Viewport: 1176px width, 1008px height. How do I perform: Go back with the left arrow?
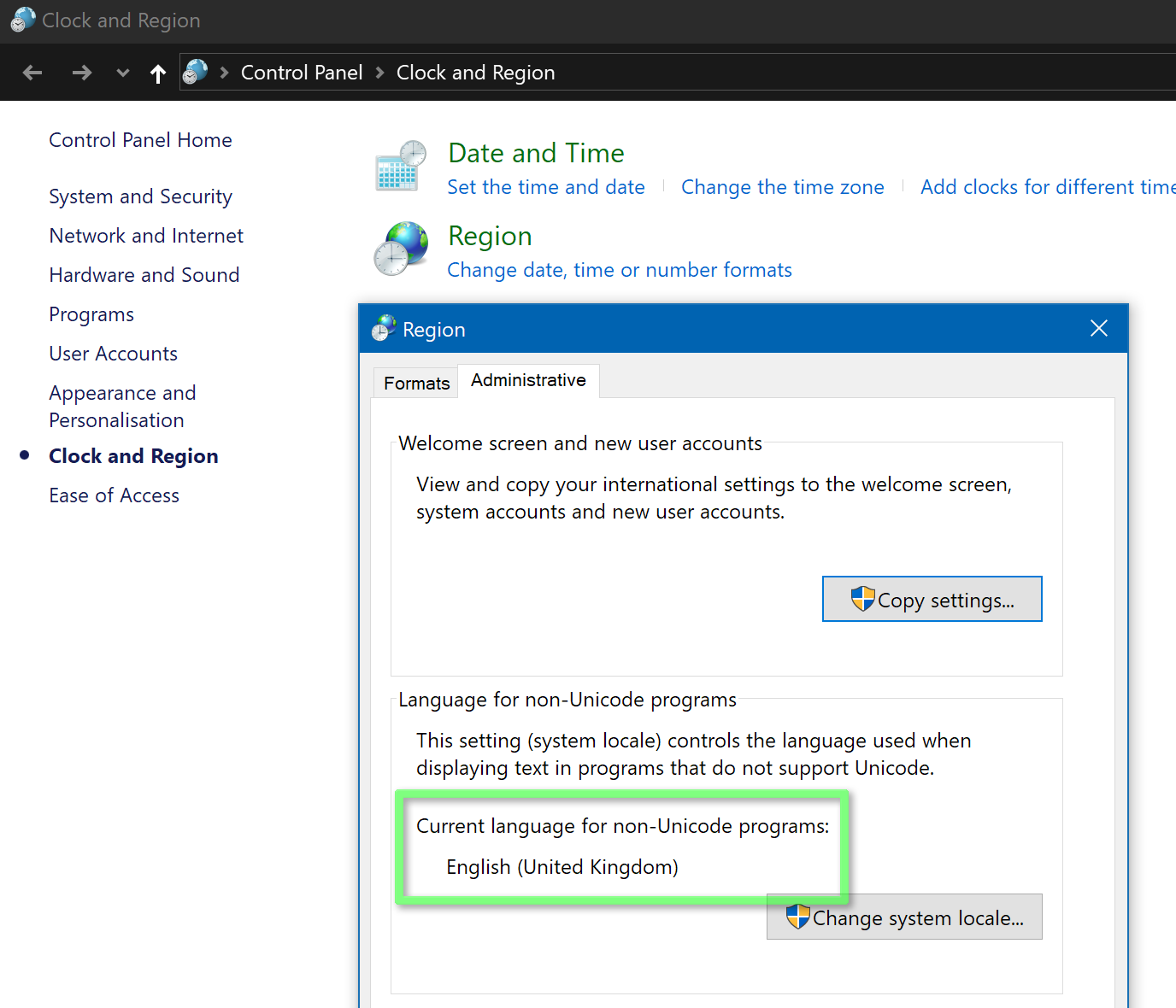(32, 73)
